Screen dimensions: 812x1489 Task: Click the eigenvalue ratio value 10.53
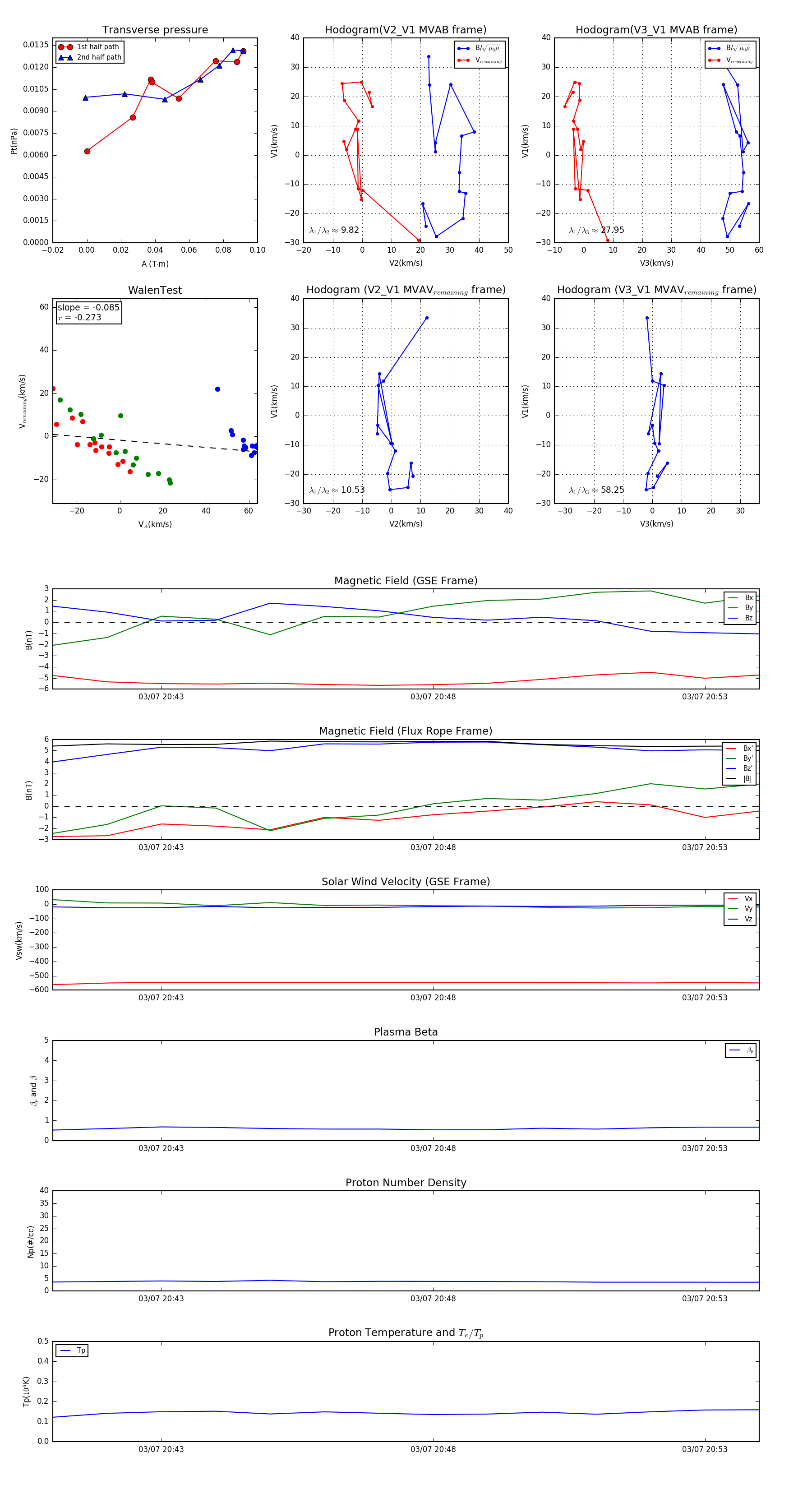[352, 490]
